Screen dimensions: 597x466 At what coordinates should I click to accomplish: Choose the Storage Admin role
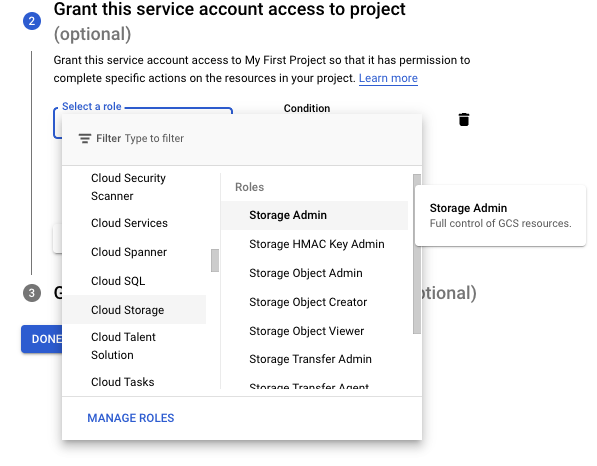point(314,215)
